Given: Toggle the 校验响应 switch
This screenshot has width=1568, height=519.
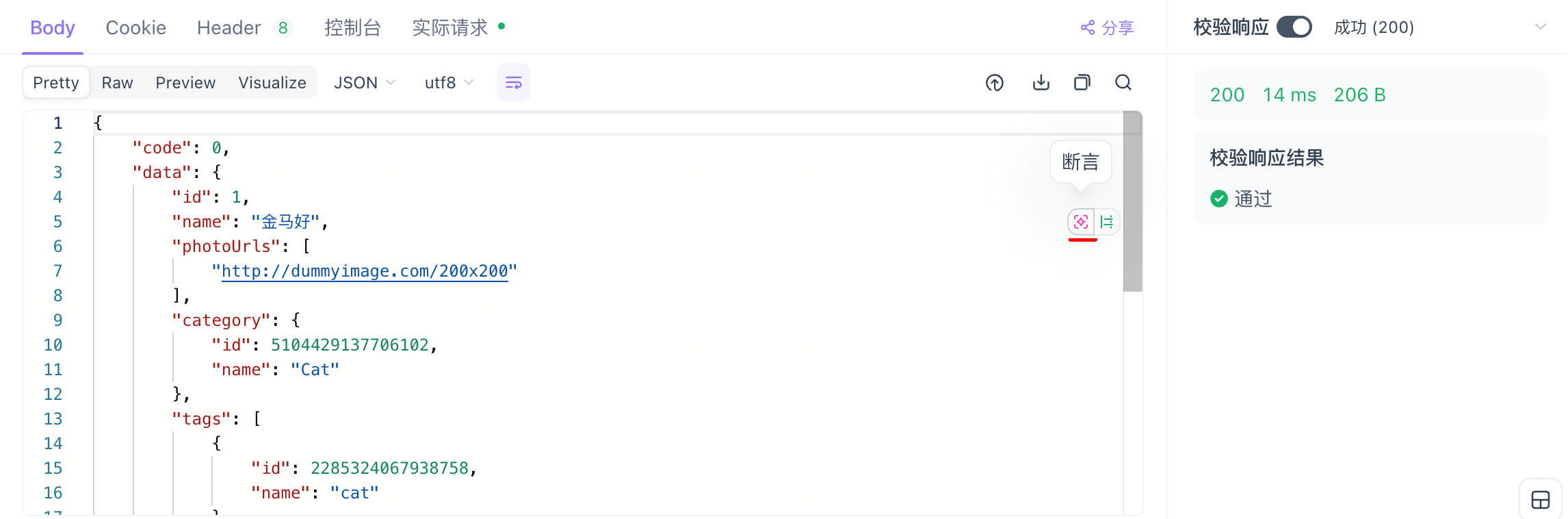Looking at the screenshot, I should pyautogui.click(x=1294, y=27).
